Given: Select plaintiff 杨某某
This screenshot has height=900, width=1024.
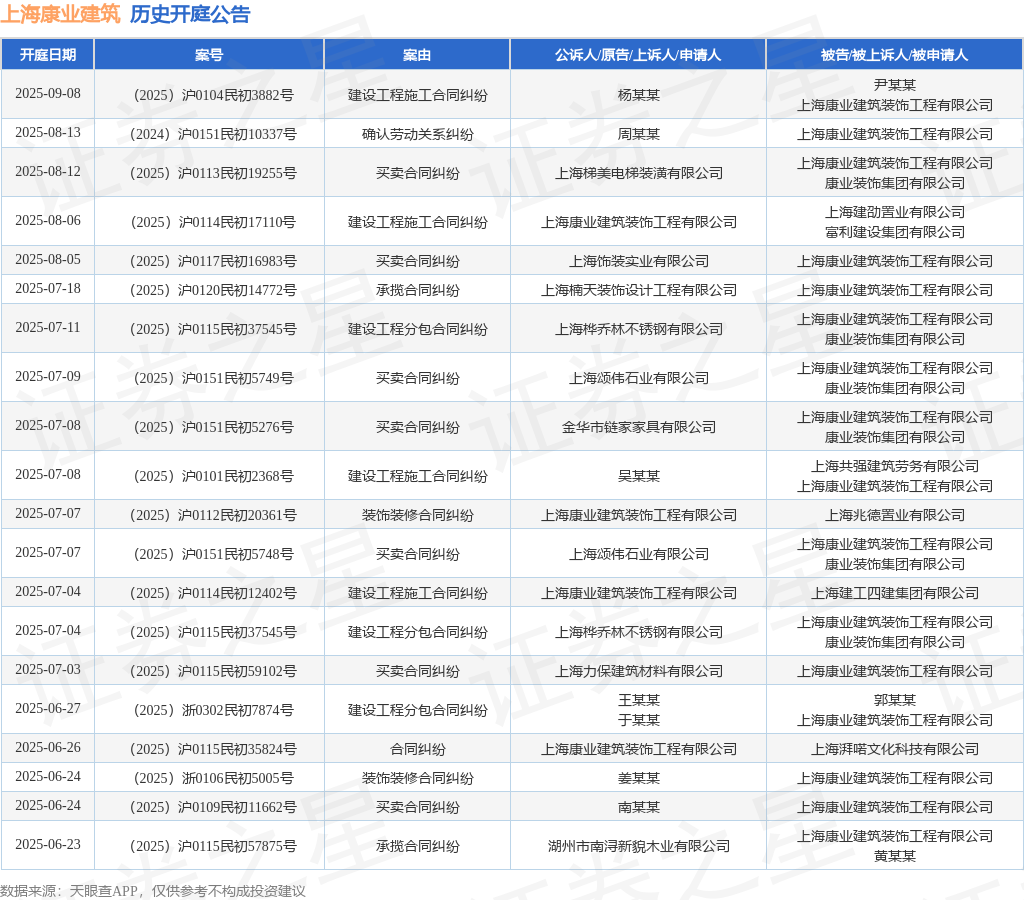Looking at the screenshot, I should 639,95.
